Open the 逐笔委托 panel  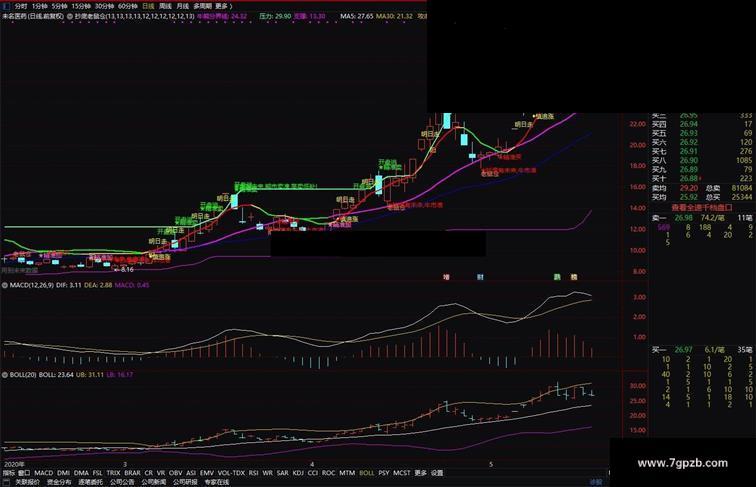[91, 482]
